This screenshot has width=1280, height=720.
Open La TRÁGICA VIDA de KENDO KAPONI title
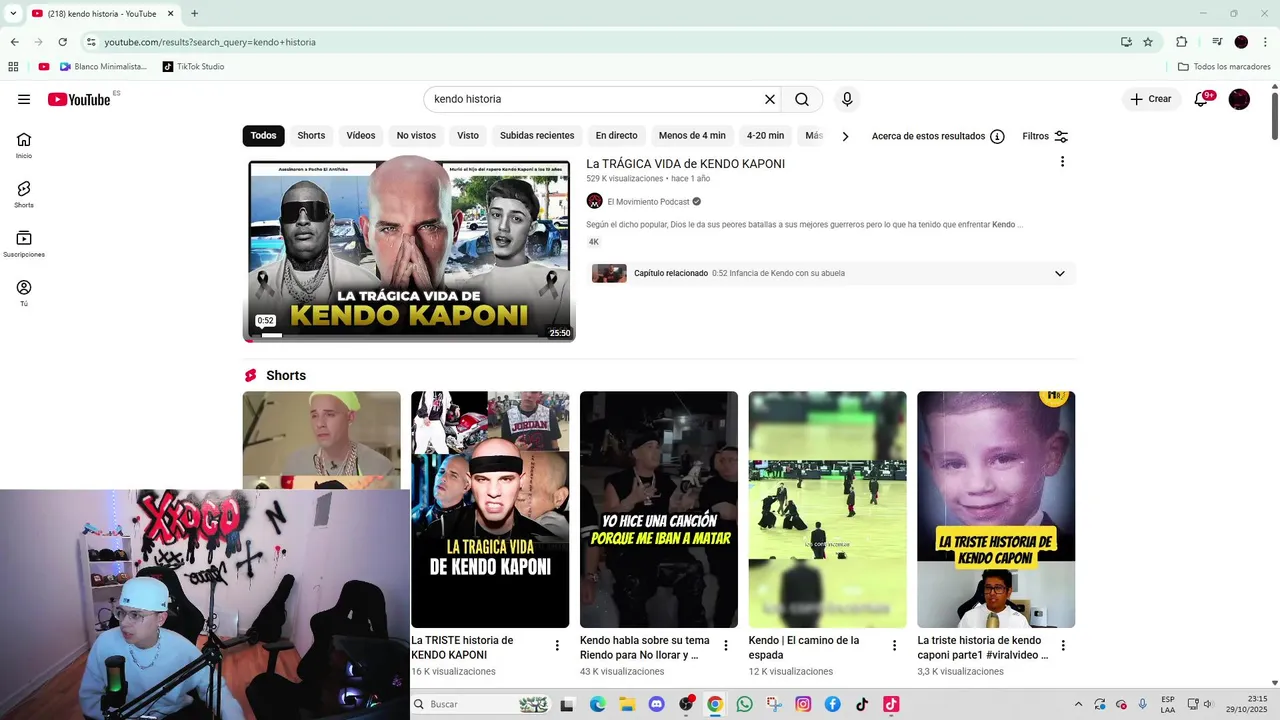click(685, 164)
